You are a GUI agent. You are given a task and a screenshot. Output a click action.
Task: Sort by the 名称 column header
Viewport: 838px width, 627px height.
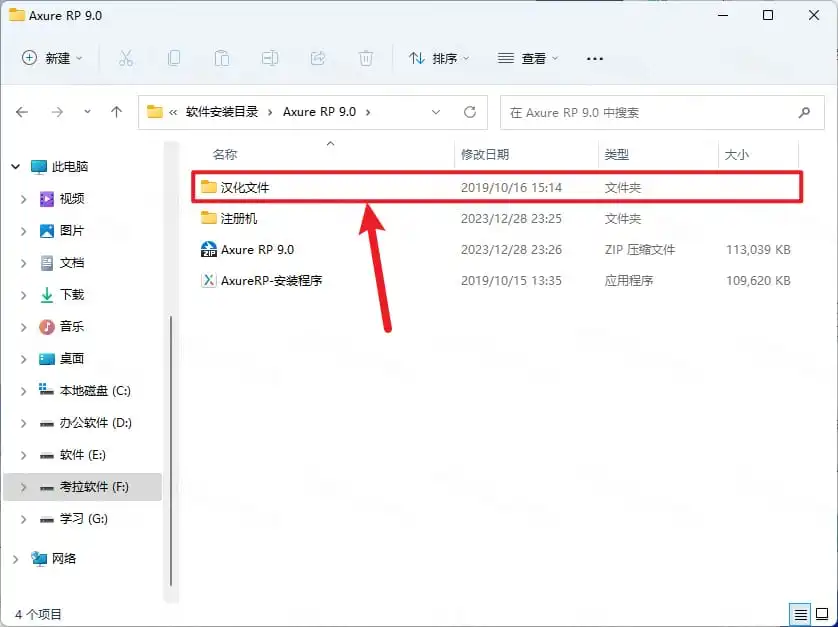224,155
